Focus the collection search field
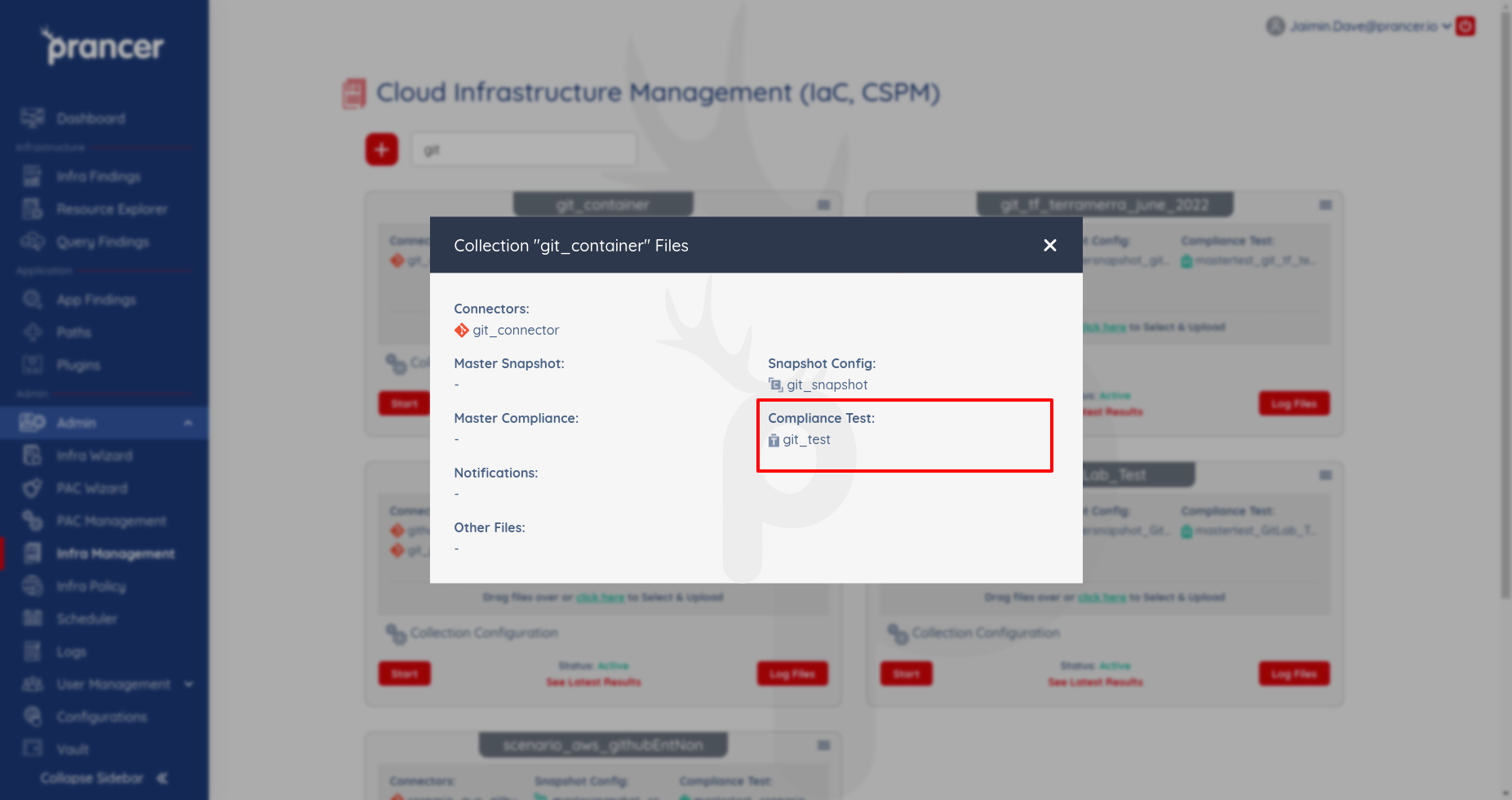 (x=524, y=149)
